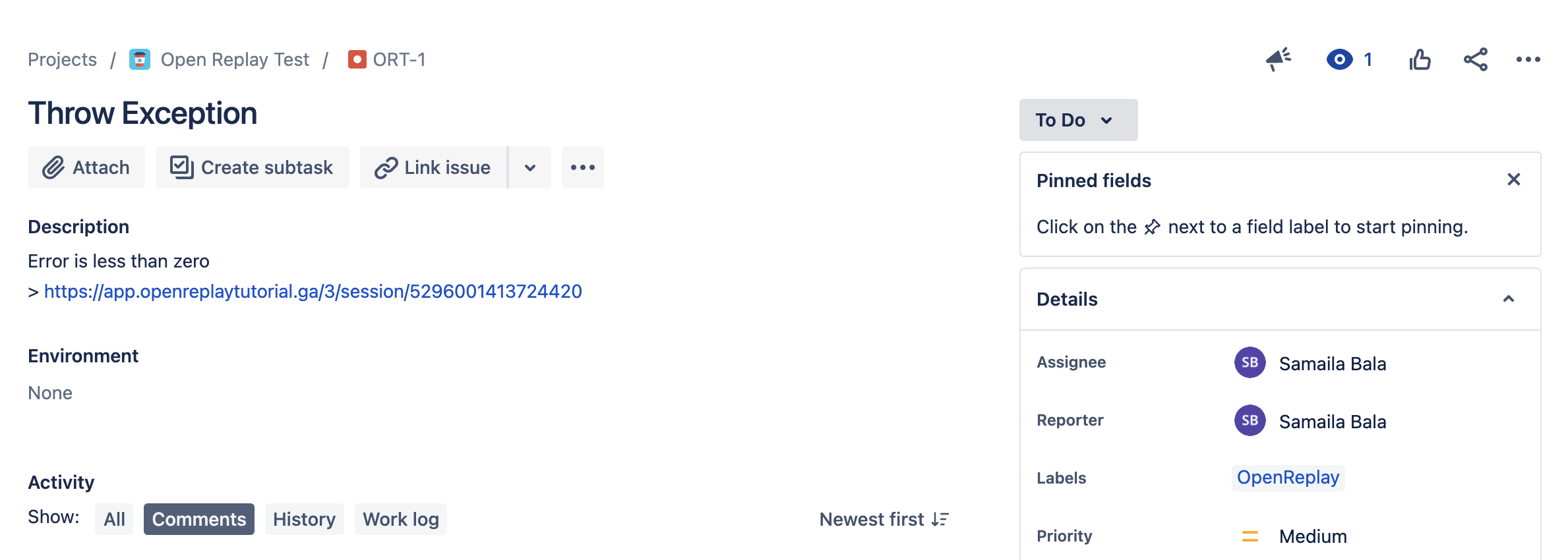Click the megaphone feedback icon
The height and width of the screenshot is (560, 1568).
1278,60
